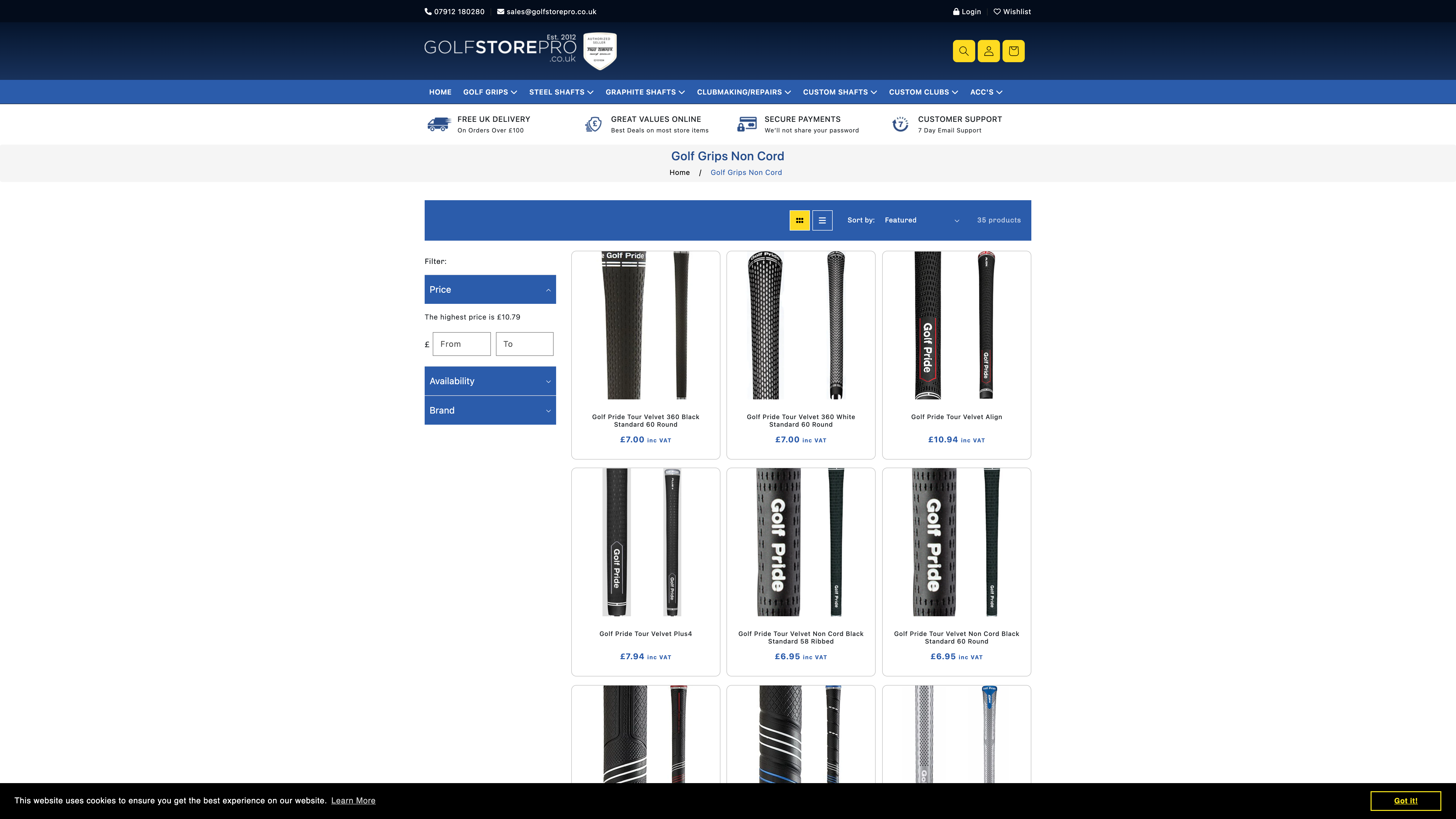
Task: Expand the Availability filter section
Action: click(x=490, y=381)
